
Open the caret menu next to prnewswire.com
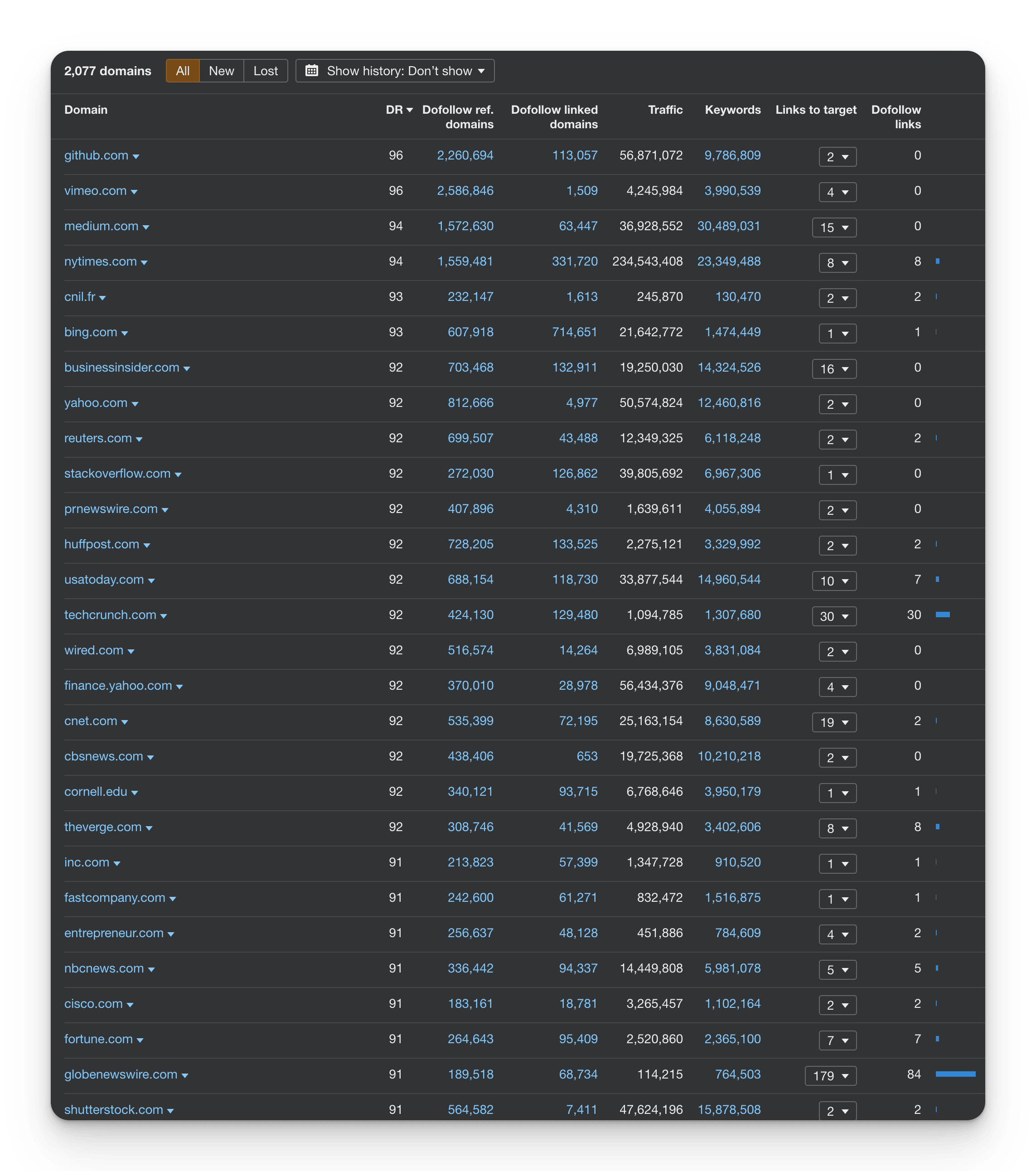[165, 510]
